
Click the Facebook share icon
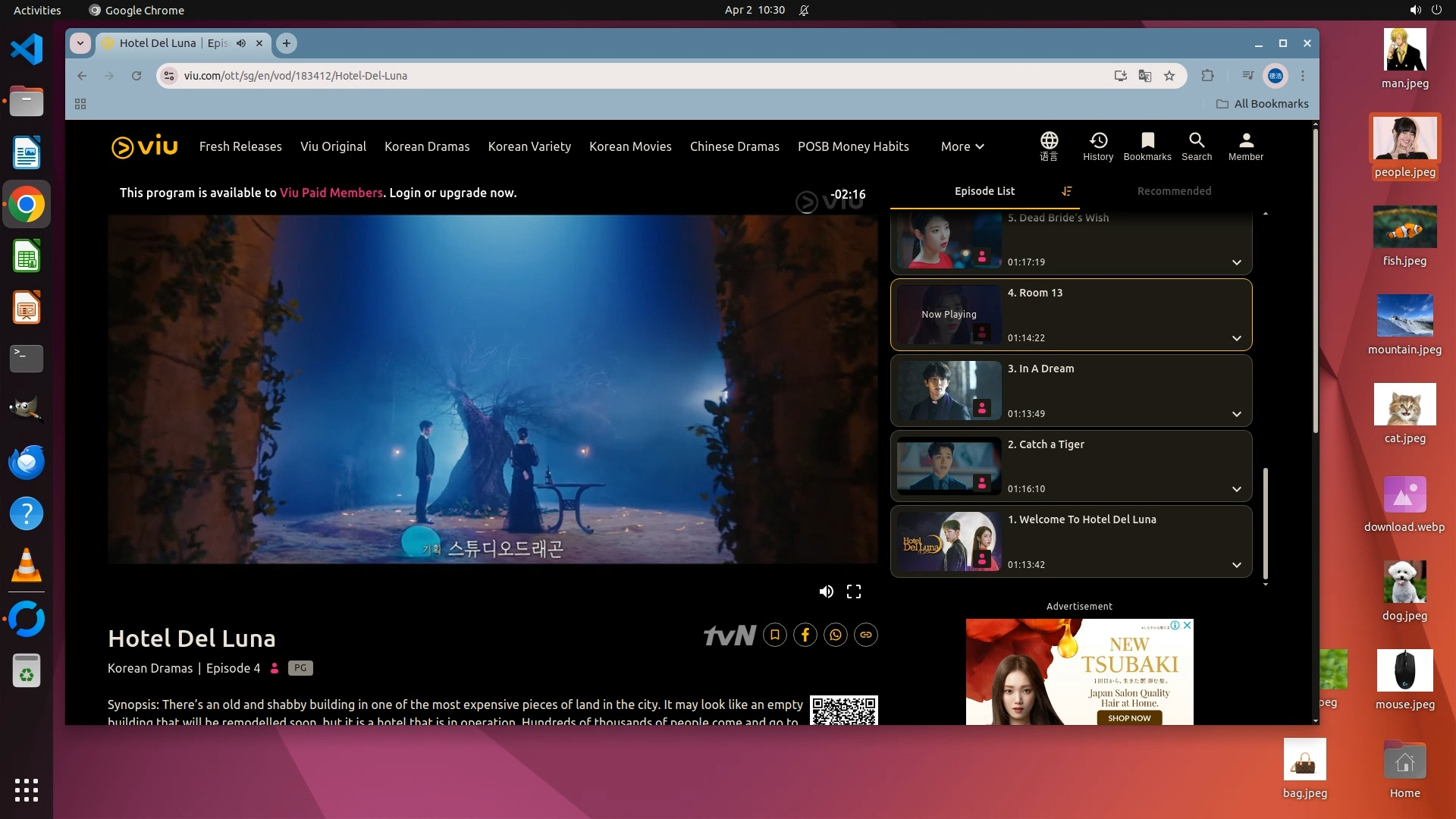click(x=805, y=635)
